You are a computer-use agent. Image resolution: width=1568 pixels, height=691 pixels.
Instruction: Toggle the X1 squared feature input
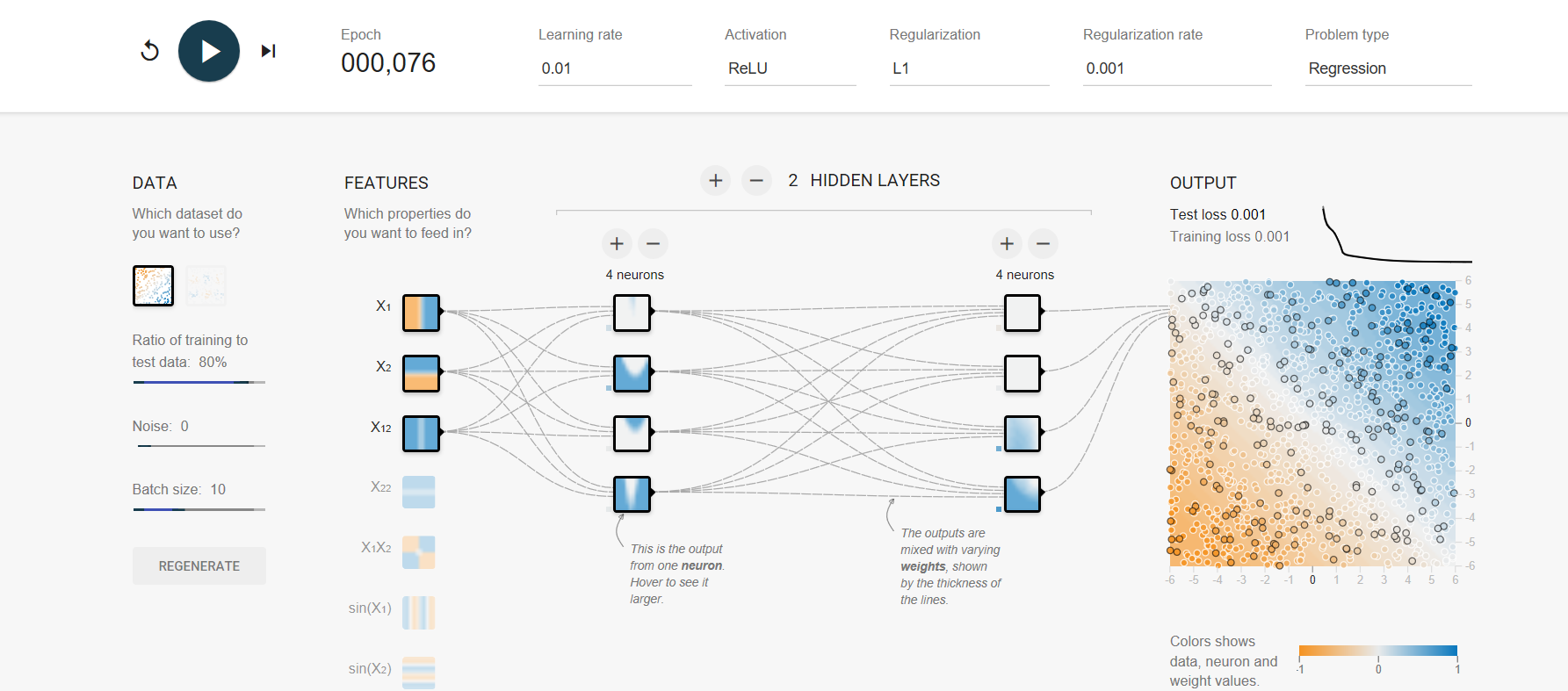click(x=421, y=434)
